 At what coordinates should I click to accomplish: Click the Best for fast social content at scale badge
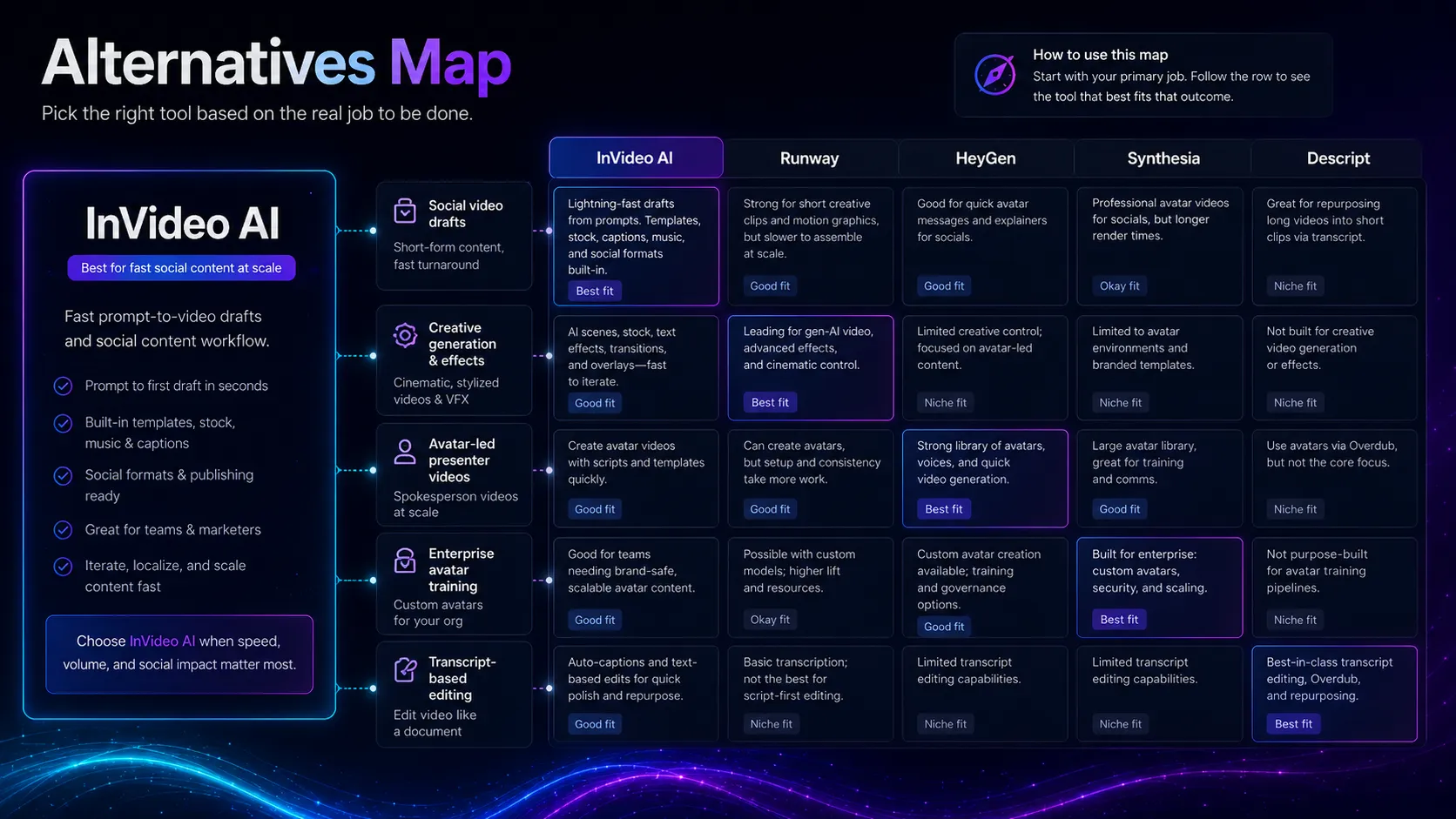(181, 268)
